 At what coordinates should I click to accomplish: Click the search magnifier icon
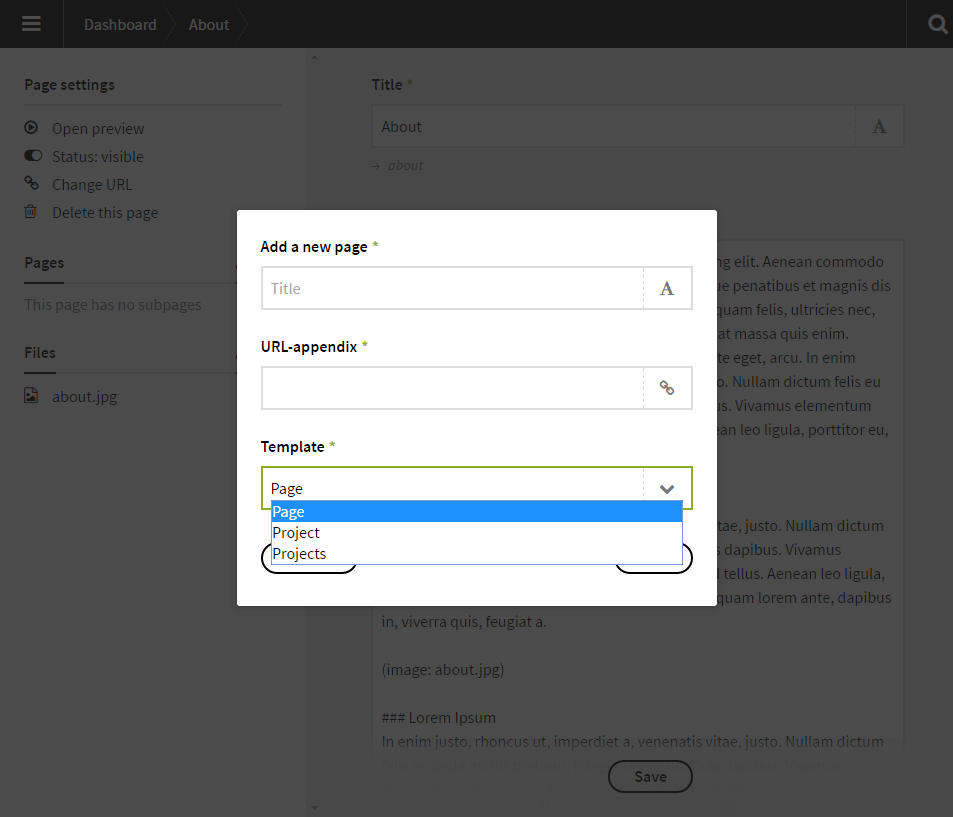click(937, 24)
